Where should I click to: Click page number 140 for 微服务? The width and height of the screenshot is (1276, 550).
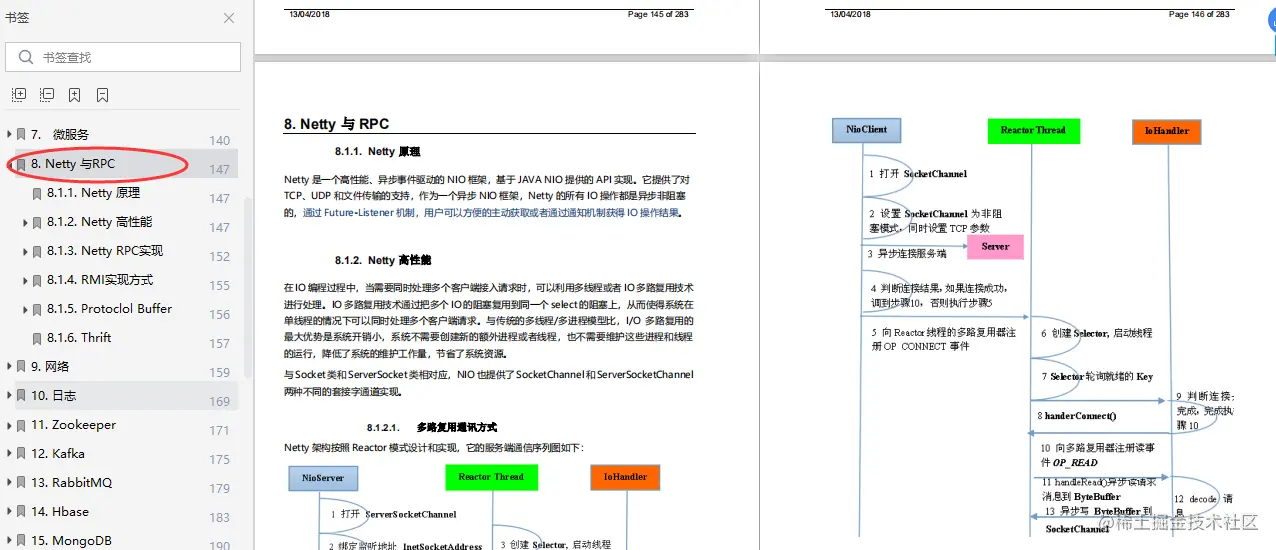click(220, 141)
